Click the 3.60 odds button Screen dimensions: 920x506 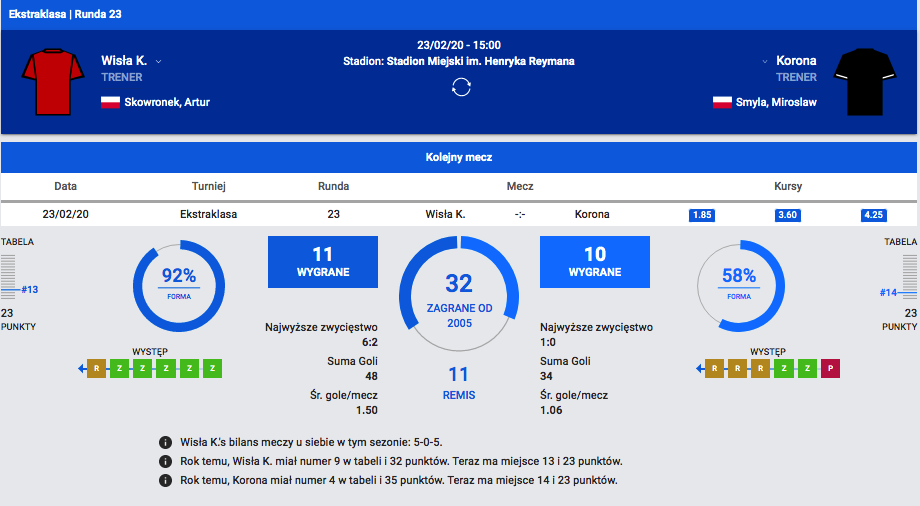pyautogui.click(x=787, y=215)
